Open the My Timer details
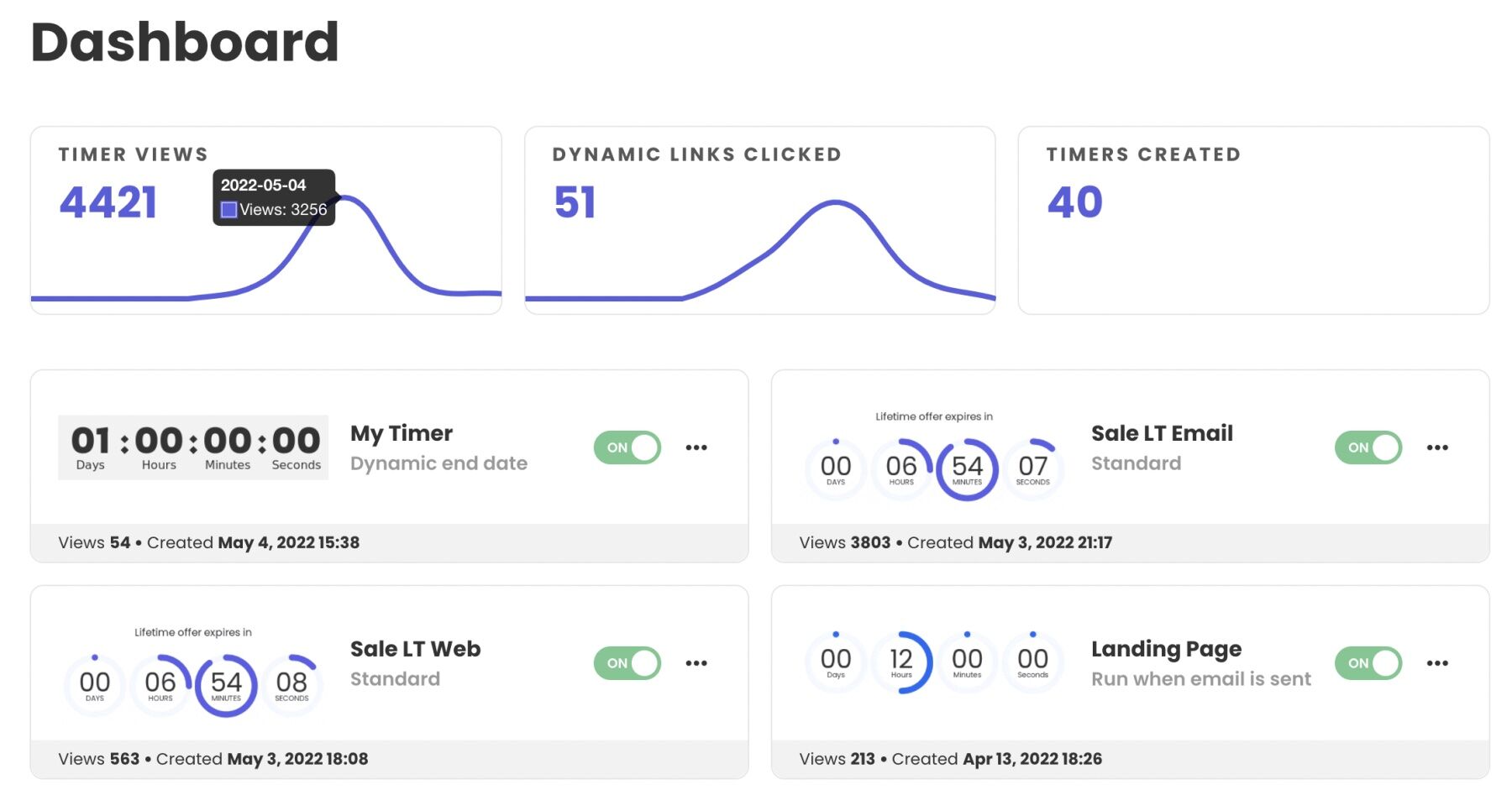1512x795 pixels. pos(401,433)
